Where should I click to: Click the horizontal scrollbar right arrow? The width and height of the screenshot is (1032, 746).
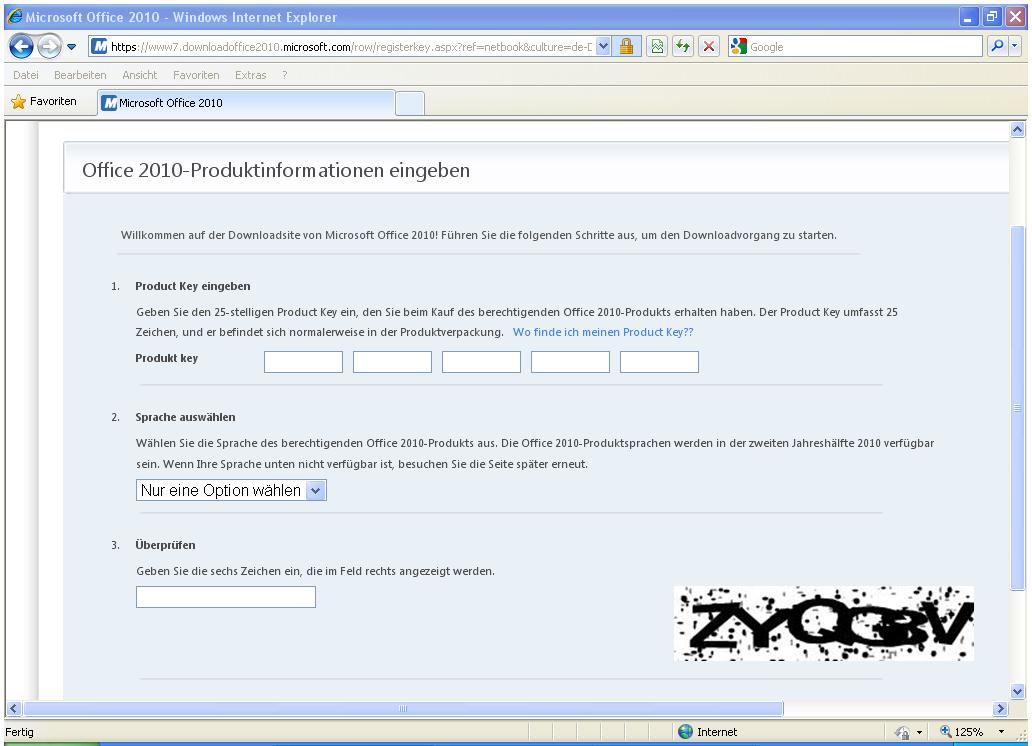(1000, 708)
